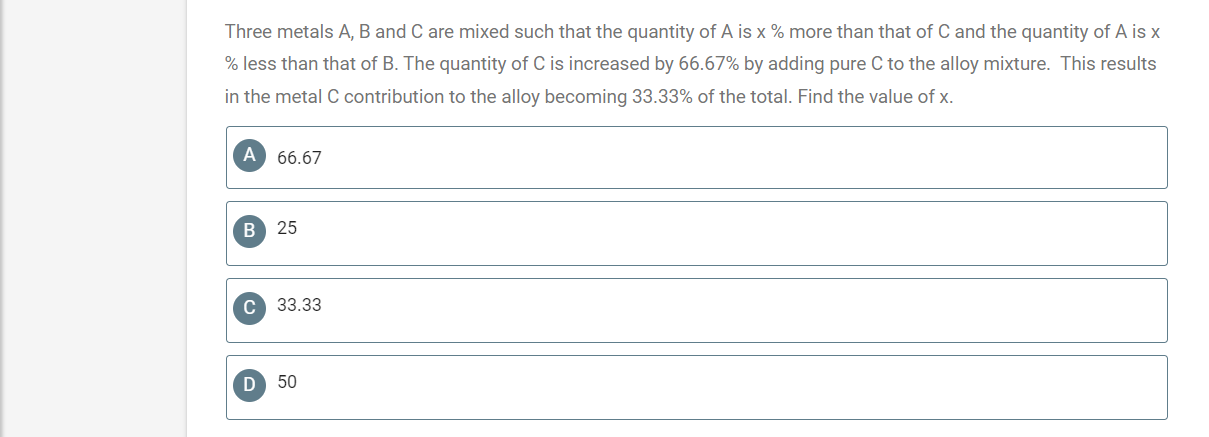Click the '33.33%' figure in the question
1209x437 pixels.
click(x=662, y=97)
